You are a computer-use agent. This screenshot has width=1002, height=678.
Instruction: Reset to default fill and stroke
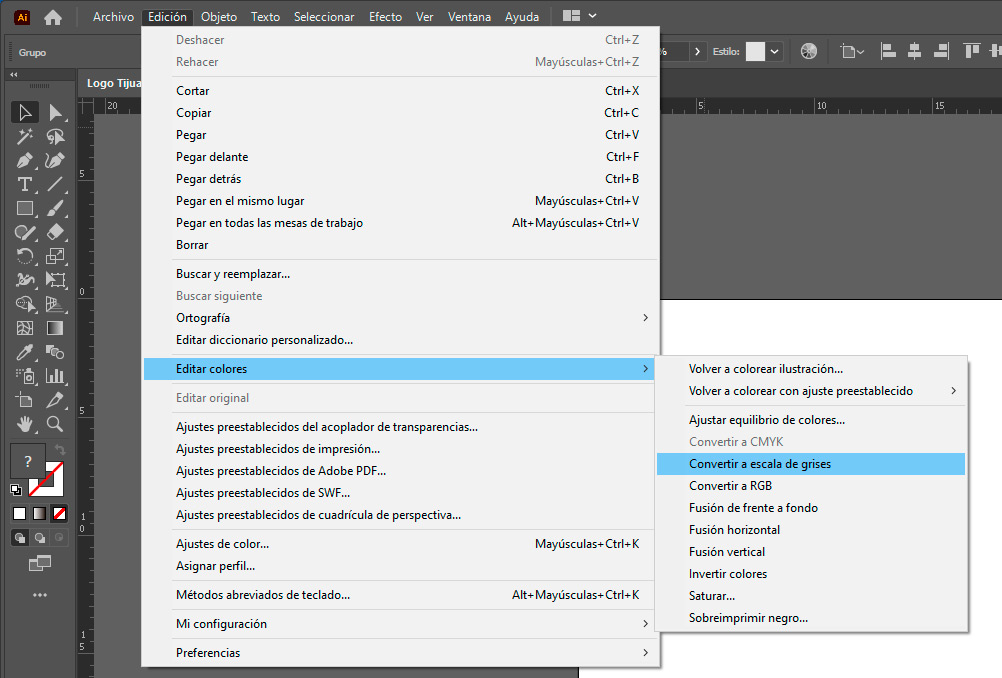point(16,490)
